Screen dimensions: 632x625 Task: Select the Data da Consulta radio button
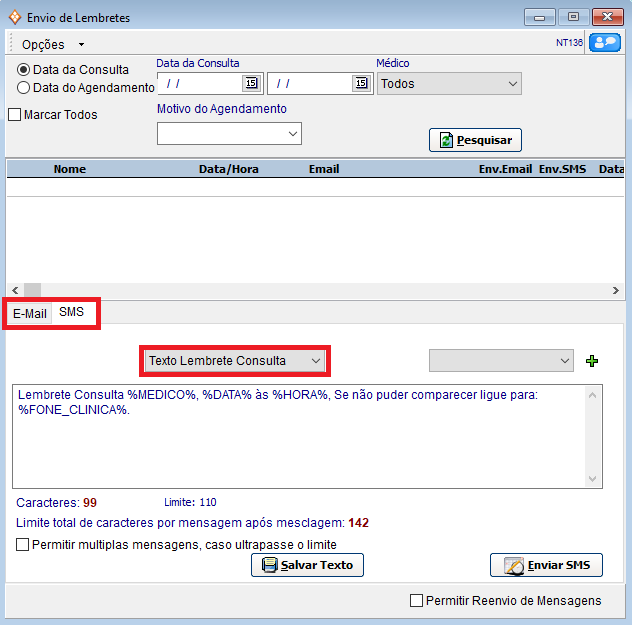[23, 70]
